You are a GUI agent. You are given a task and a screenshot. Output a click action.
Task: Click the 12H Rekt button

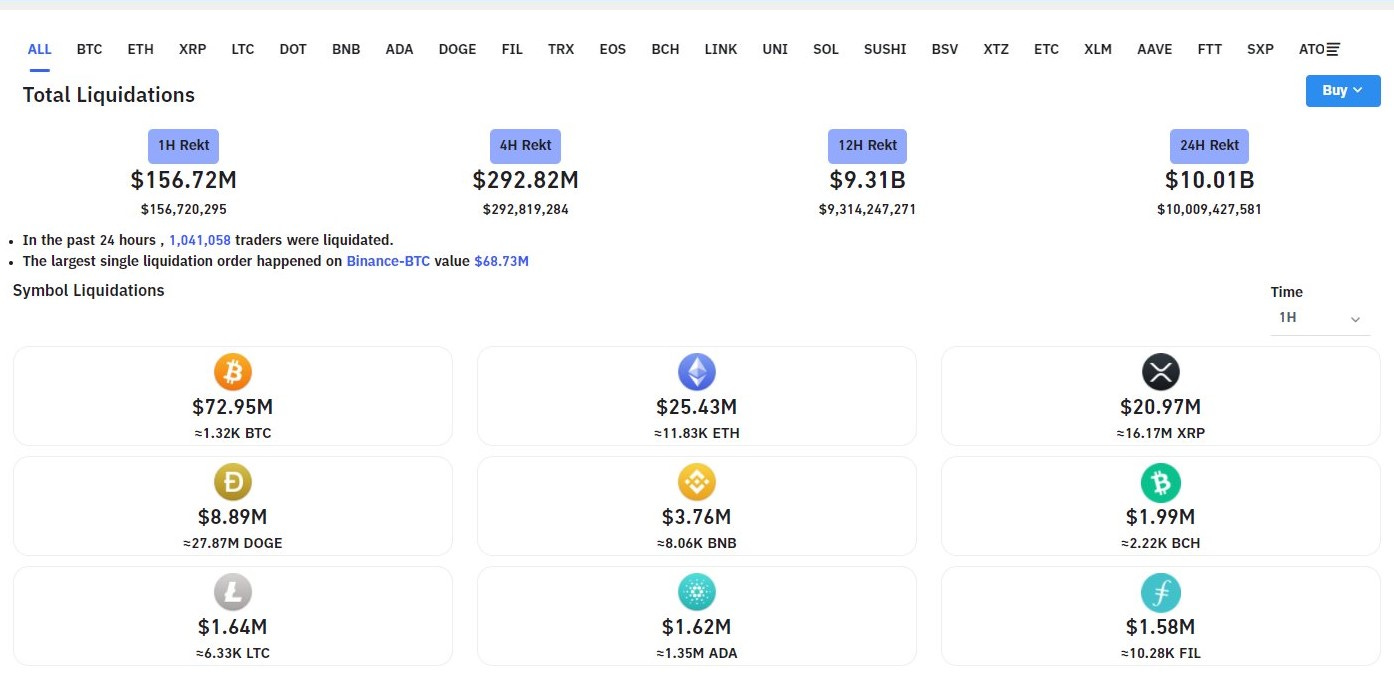[x=868, y=146]
